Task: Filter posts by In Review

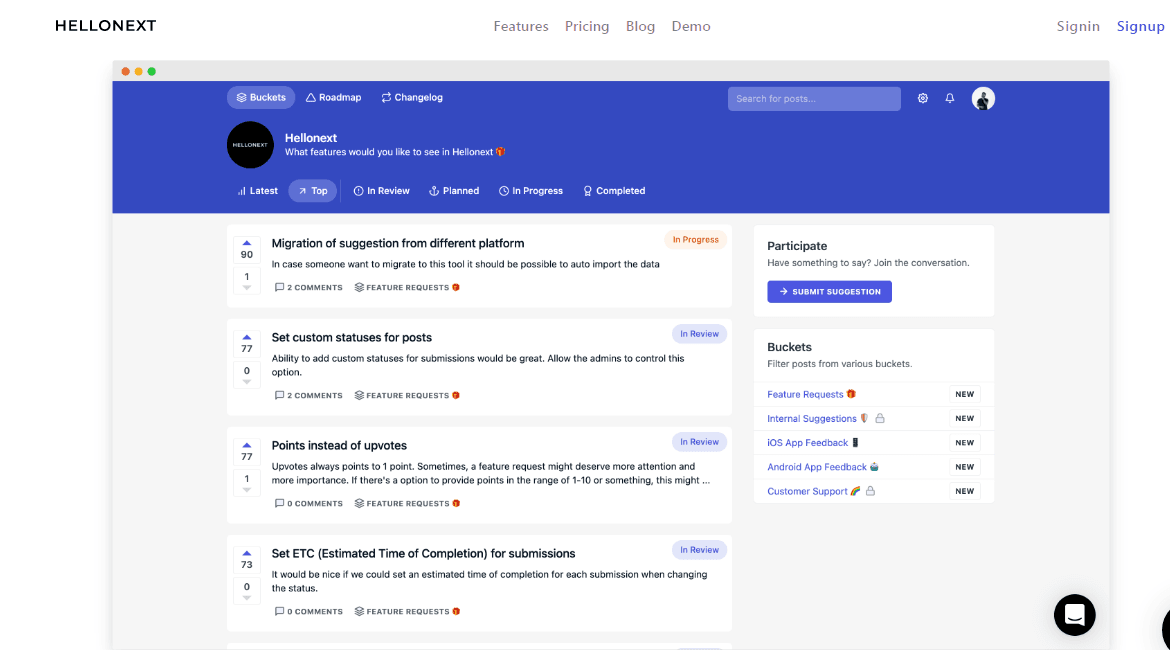Action: 381,191
